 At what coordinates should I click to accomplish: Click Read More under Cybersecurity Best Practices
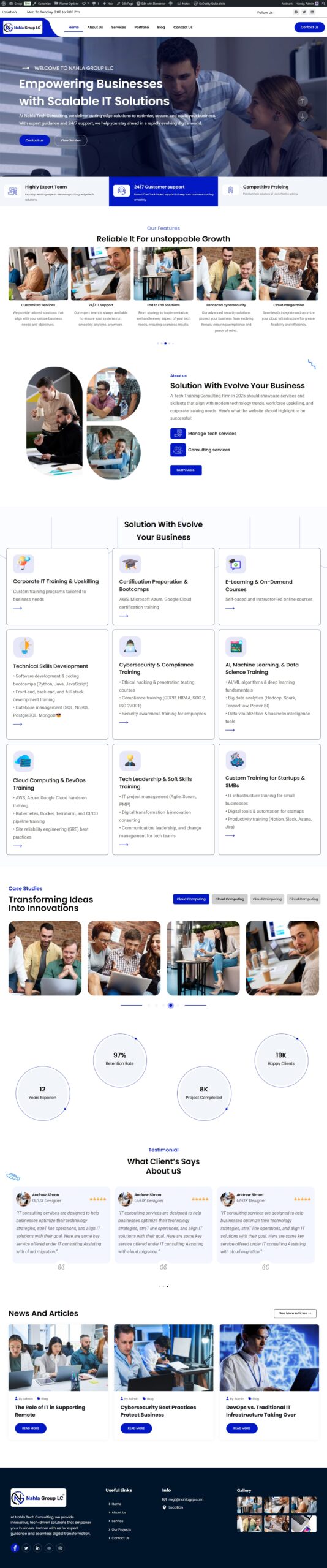[136, 1428]
